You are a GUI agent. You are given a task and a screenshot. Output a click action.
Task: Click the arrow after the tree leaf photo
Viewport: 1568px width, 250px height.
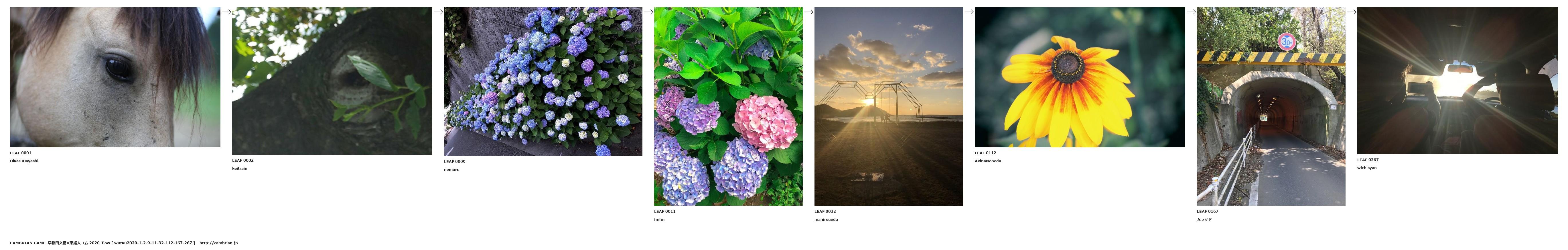click(x=438, y=11)
